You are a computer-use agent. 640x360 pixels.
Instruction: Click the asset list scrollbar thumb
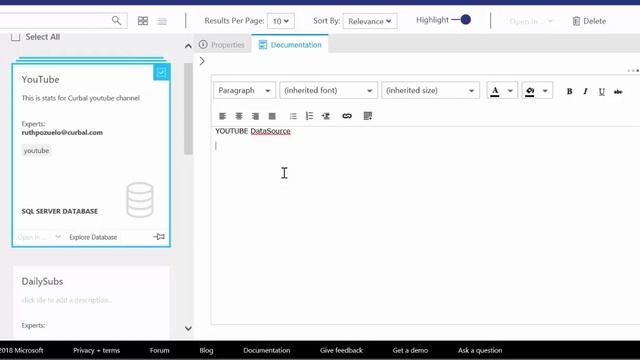pos(188,109)
